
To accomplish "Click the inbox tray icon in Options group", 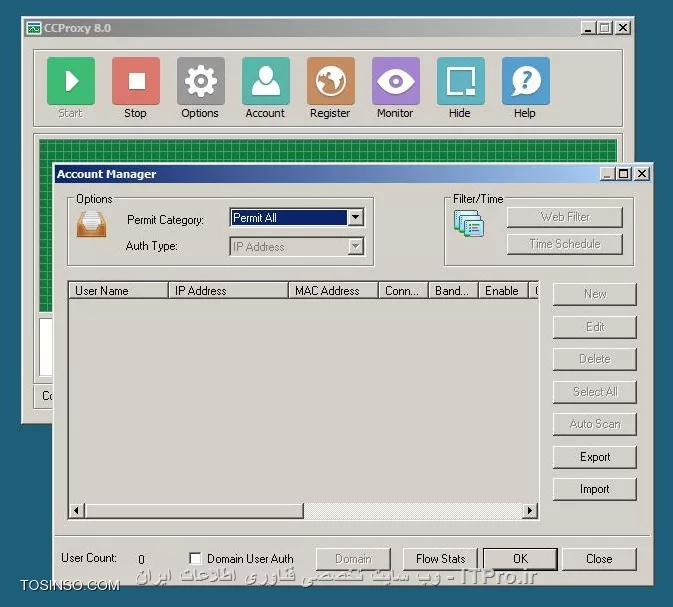I will 91,224.
